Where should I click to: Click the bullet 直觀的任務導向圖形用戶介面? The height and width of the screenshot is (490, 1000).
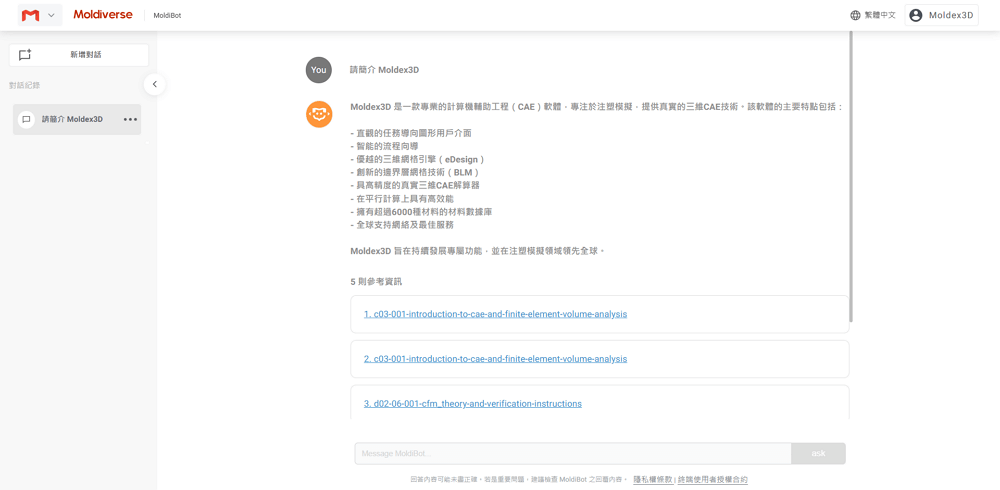tap(411, 133)
